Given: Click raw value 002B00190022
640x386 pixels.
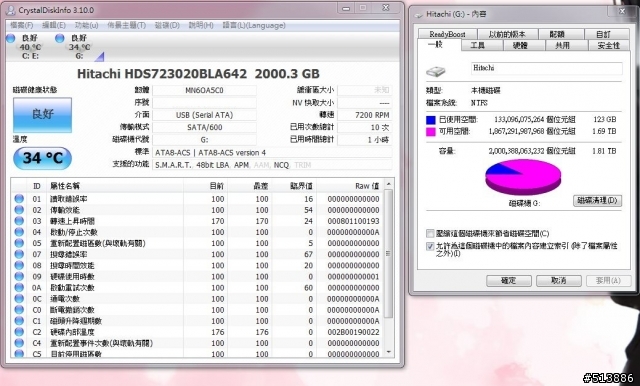Looking at the screenshot, I should pyautogui.click(x=353, y=332).
